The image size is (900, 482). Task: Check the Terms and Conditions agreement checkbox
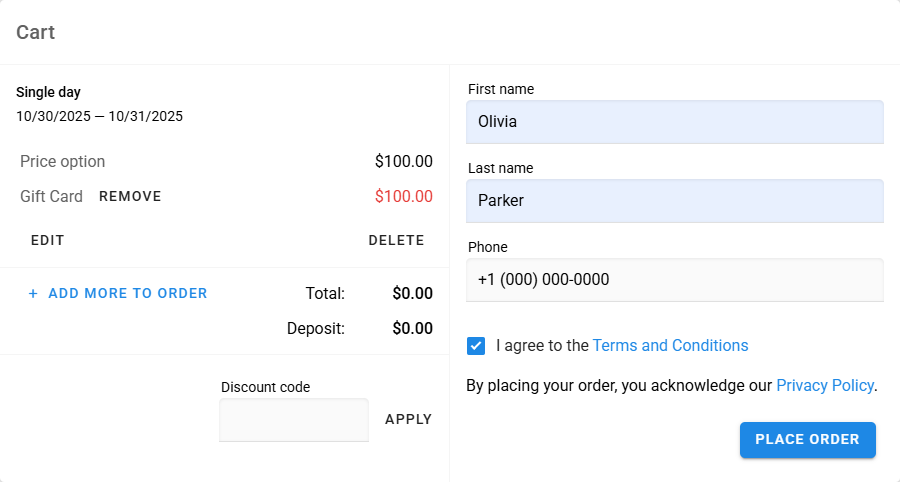coord(476,346)
